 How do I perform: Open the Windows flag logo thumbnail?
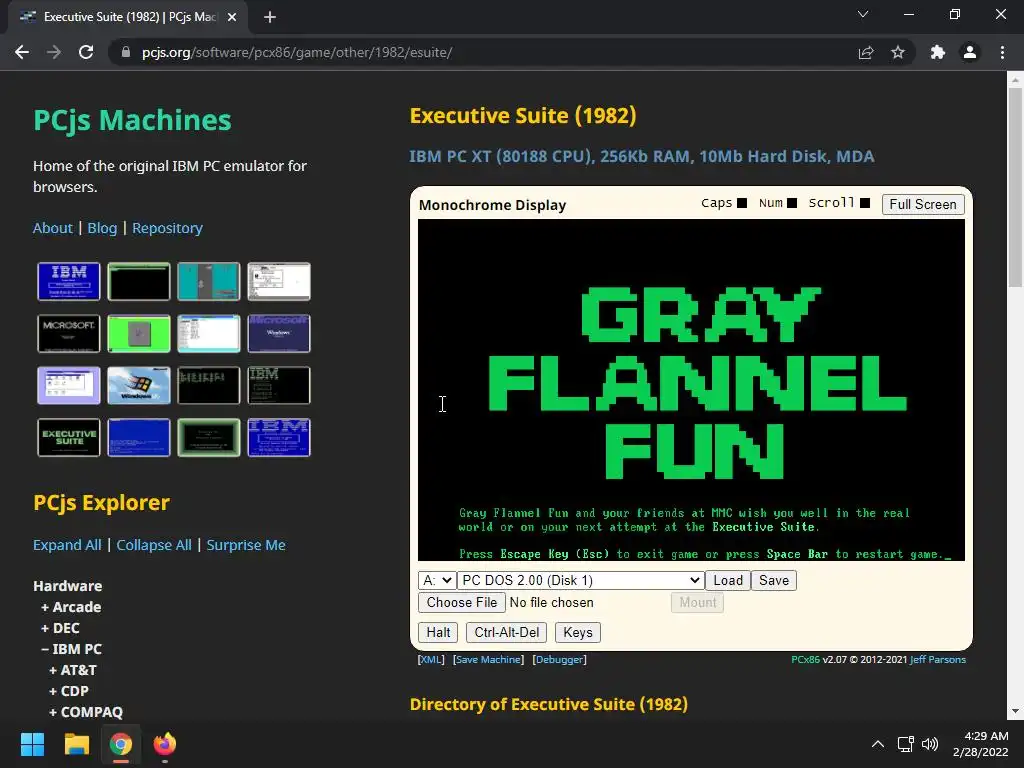click(138, 385)
